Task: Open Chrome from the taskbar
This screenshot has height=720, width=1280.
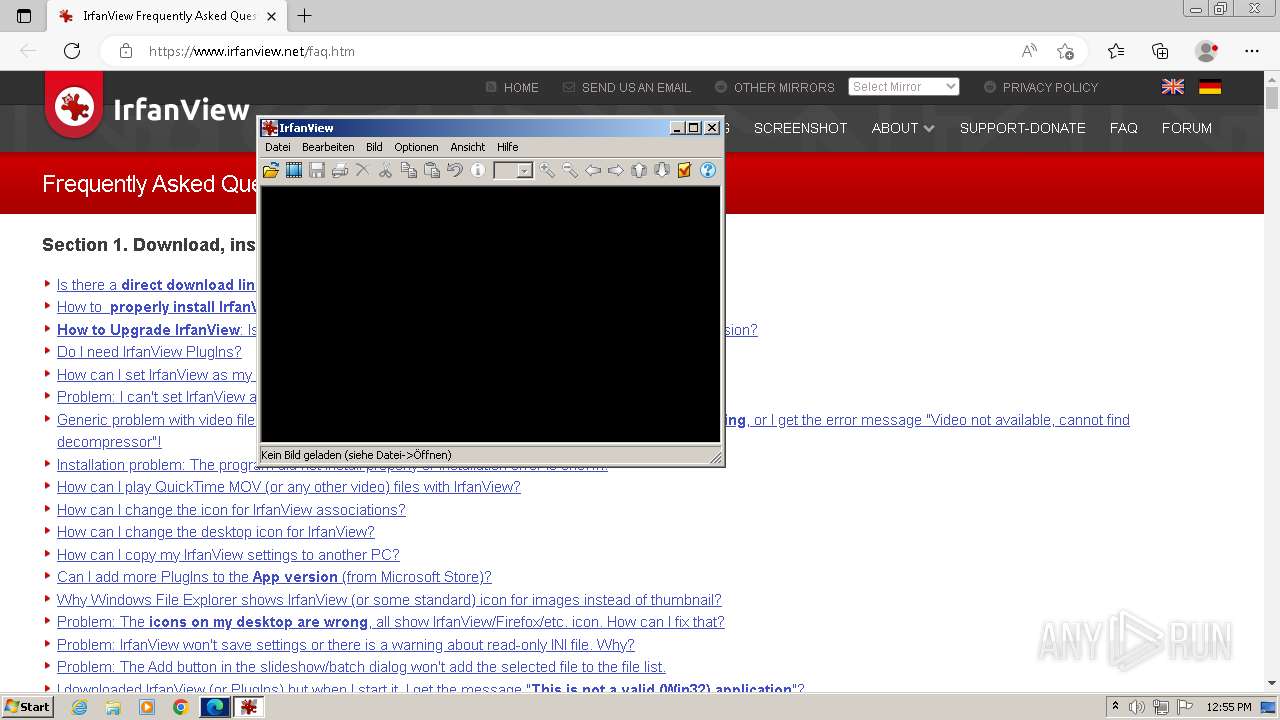Action: [x=180, y=707]
